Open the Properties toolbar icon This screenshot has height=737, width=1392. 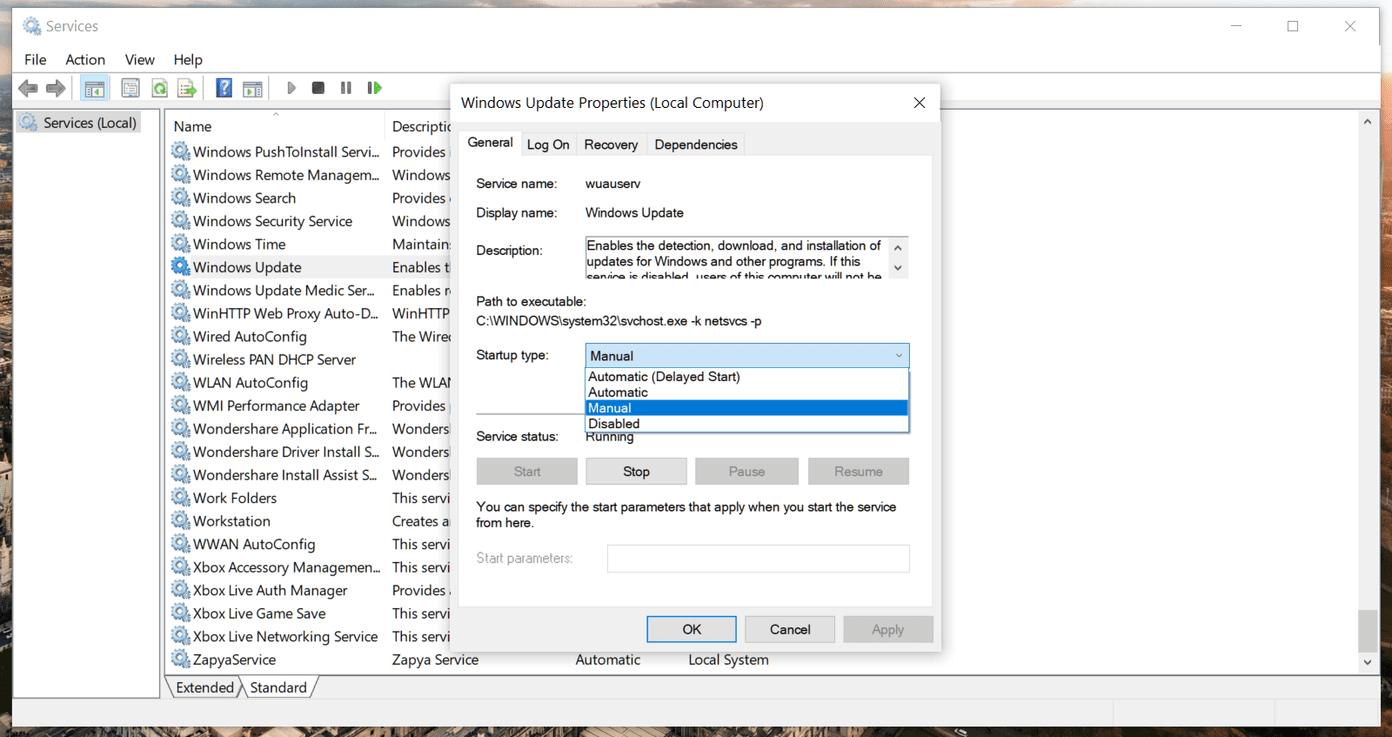(130, 88)
